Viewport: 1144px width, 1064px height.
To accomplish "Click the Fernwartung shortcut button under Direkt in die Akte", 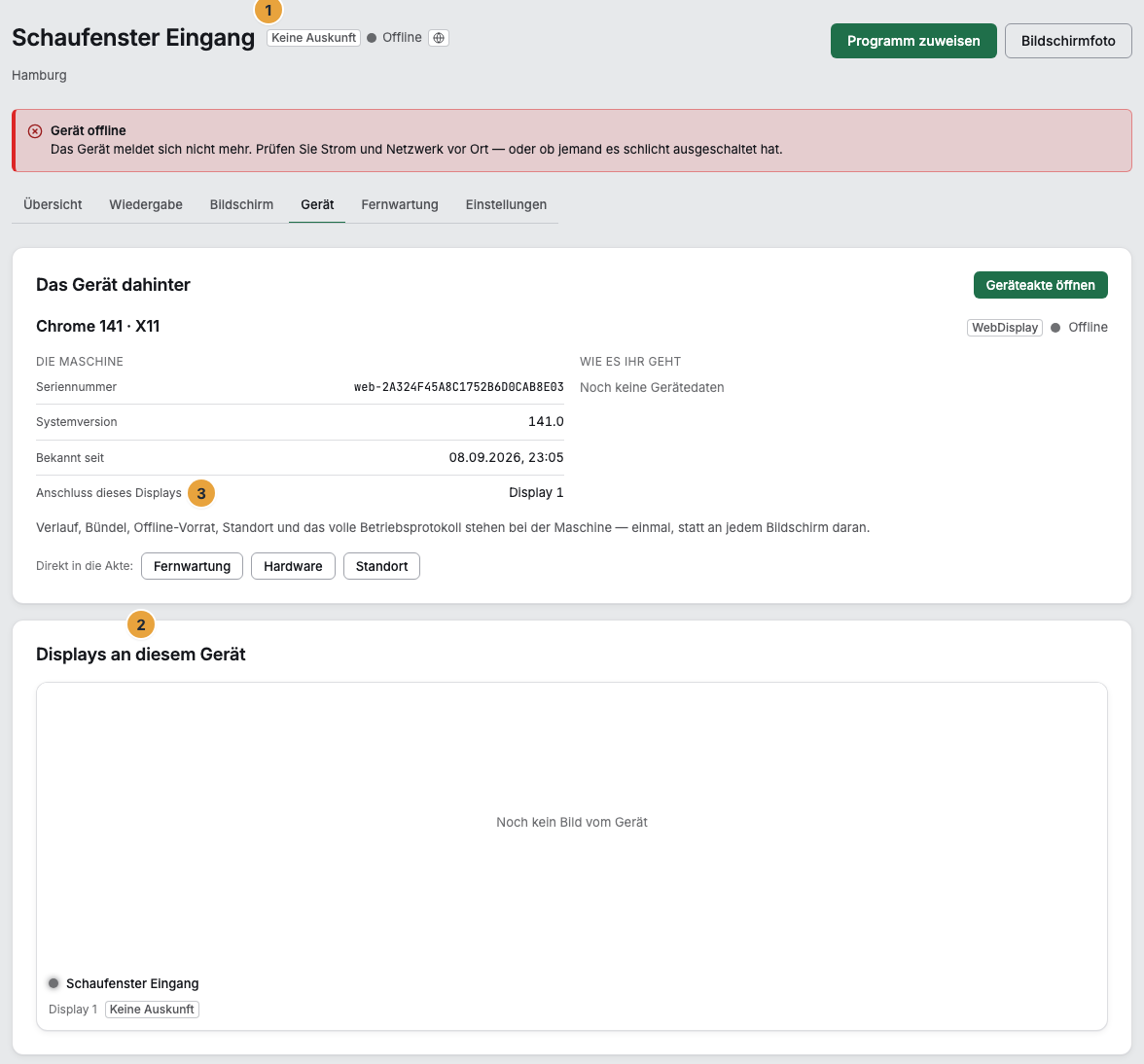I will click(x=192, y=567).
